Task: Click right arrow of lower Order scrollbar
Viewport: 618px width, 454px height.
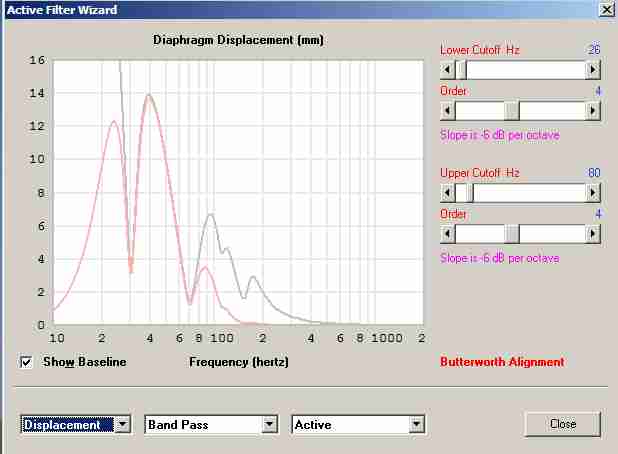Action: (x=592, y=111)
